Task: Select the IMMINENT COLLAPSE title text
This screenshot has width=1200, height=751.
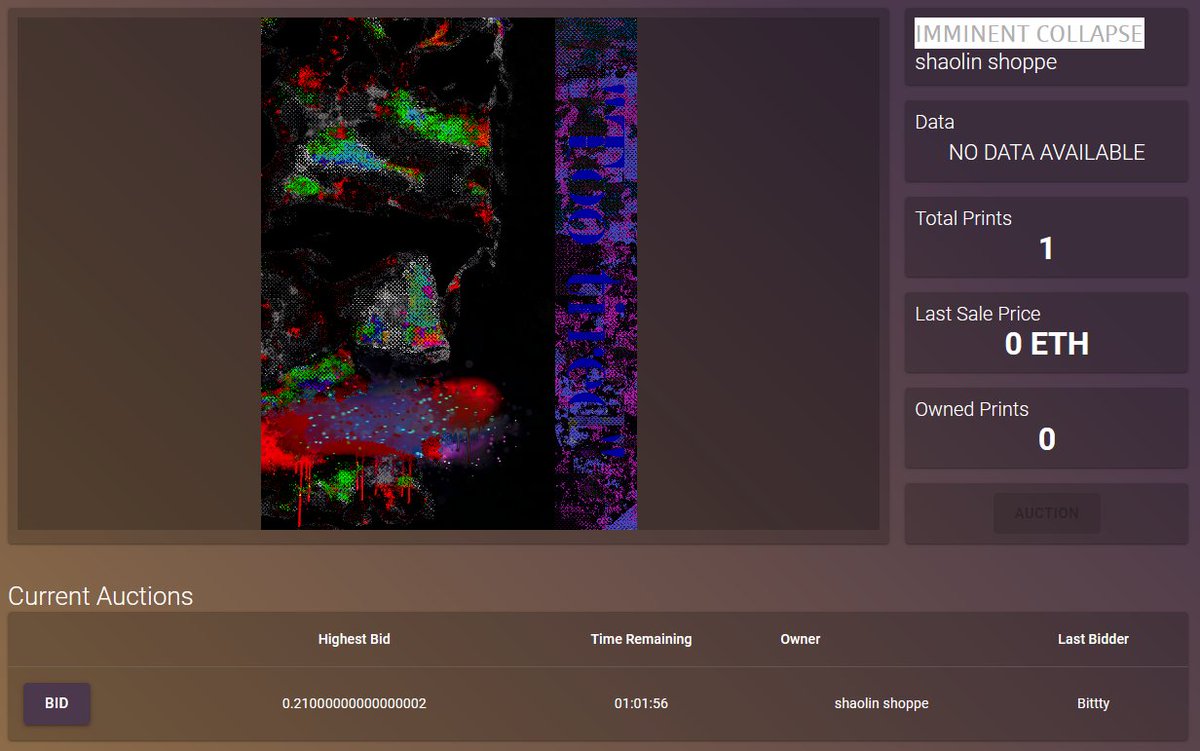Action: [x=1029, y=33]
